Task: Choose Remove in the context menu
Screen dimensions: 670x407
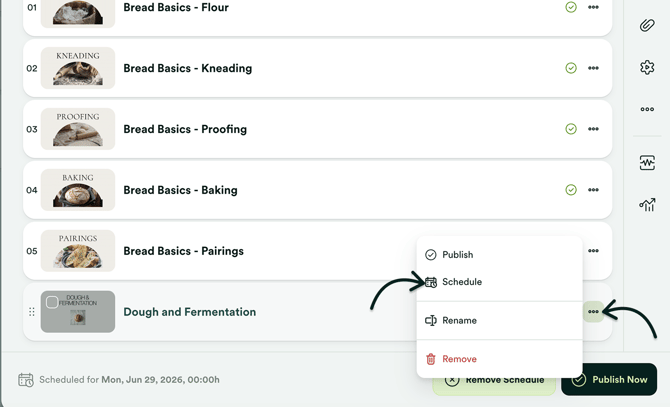Action: point(499,359)
